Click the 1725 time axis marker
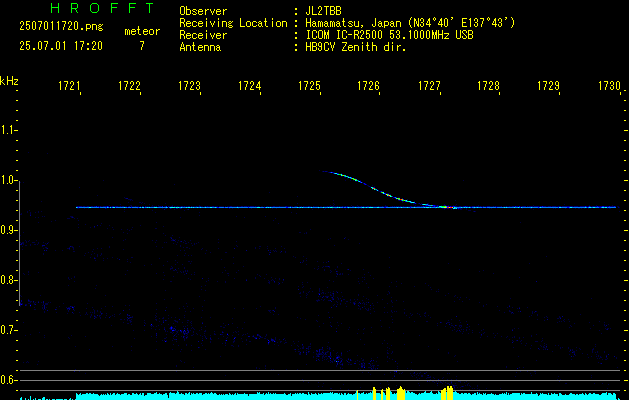 [x=309, y=86]
